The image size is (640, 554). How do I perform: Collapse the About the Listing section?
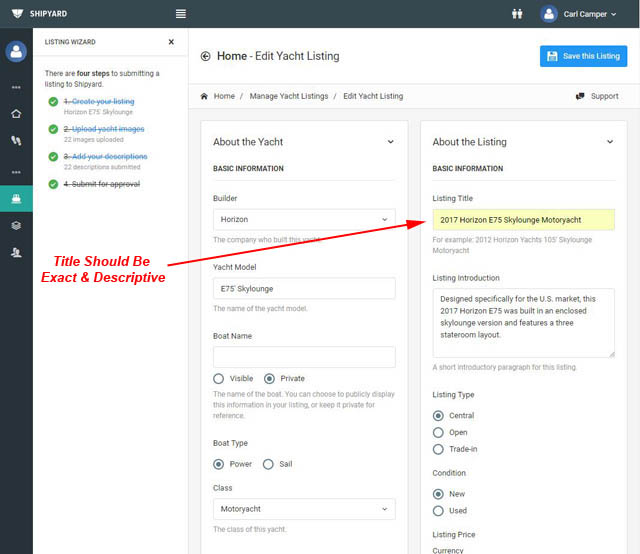[610, 142]
